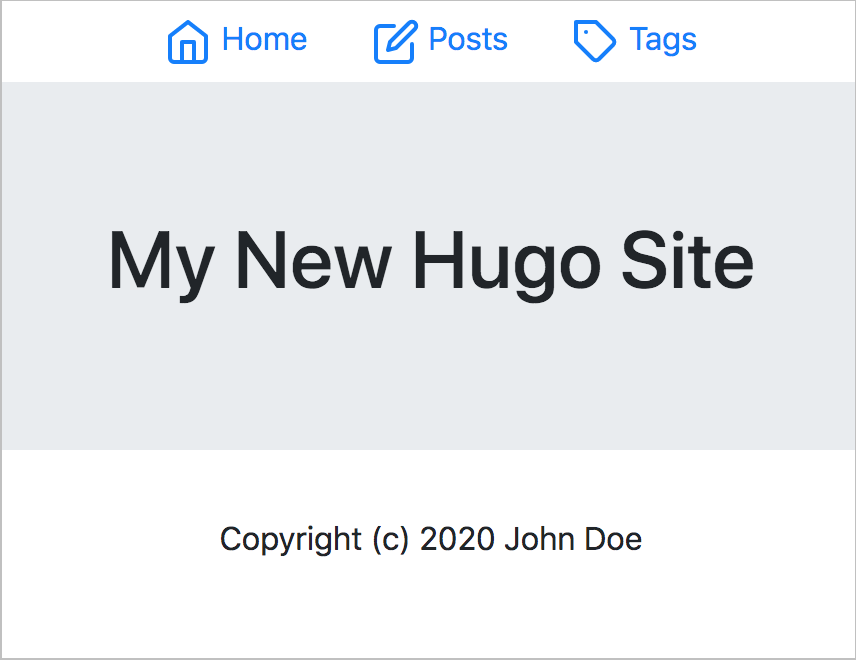The image size is (856, 660).
Task: Open the Tags navigation link text
Action: pos(663,41)
